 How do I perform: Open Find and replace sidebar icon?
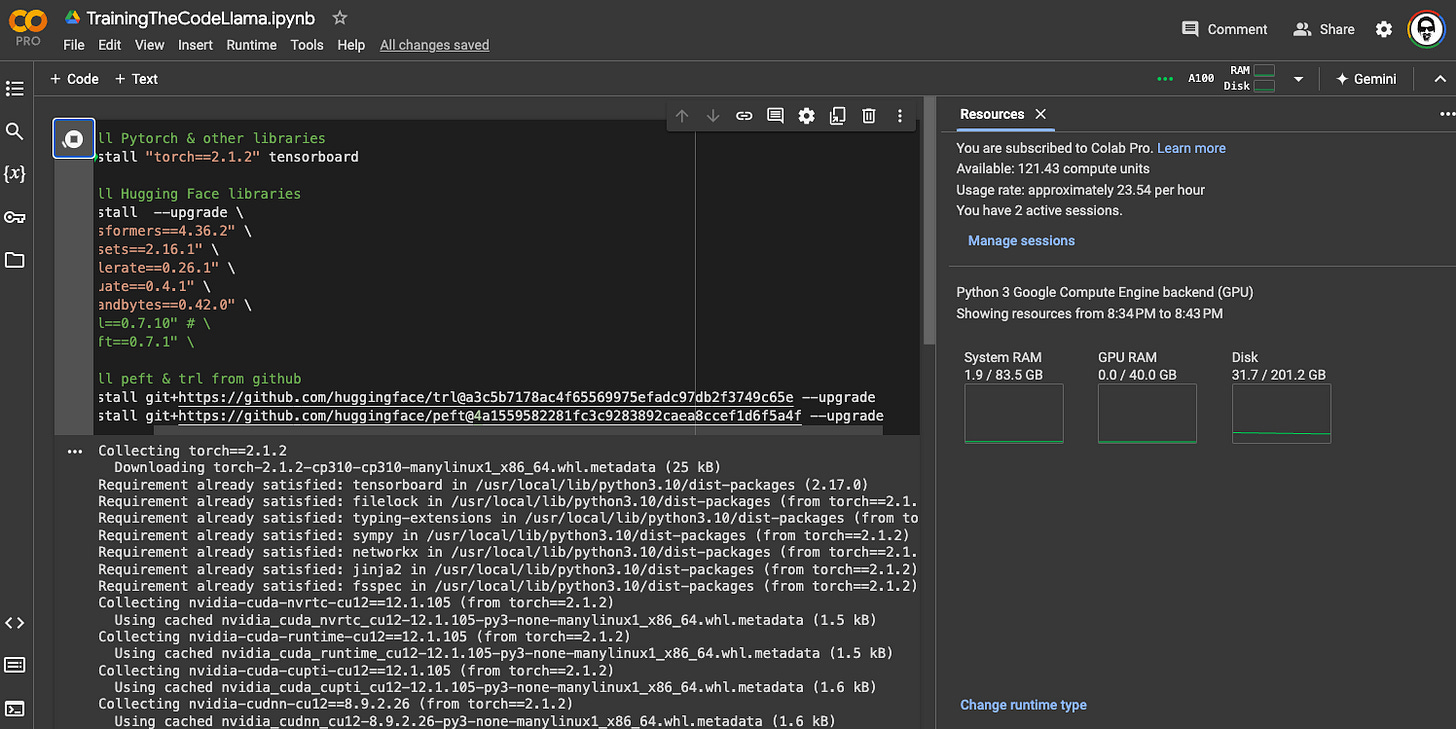(x=14, y=131)
